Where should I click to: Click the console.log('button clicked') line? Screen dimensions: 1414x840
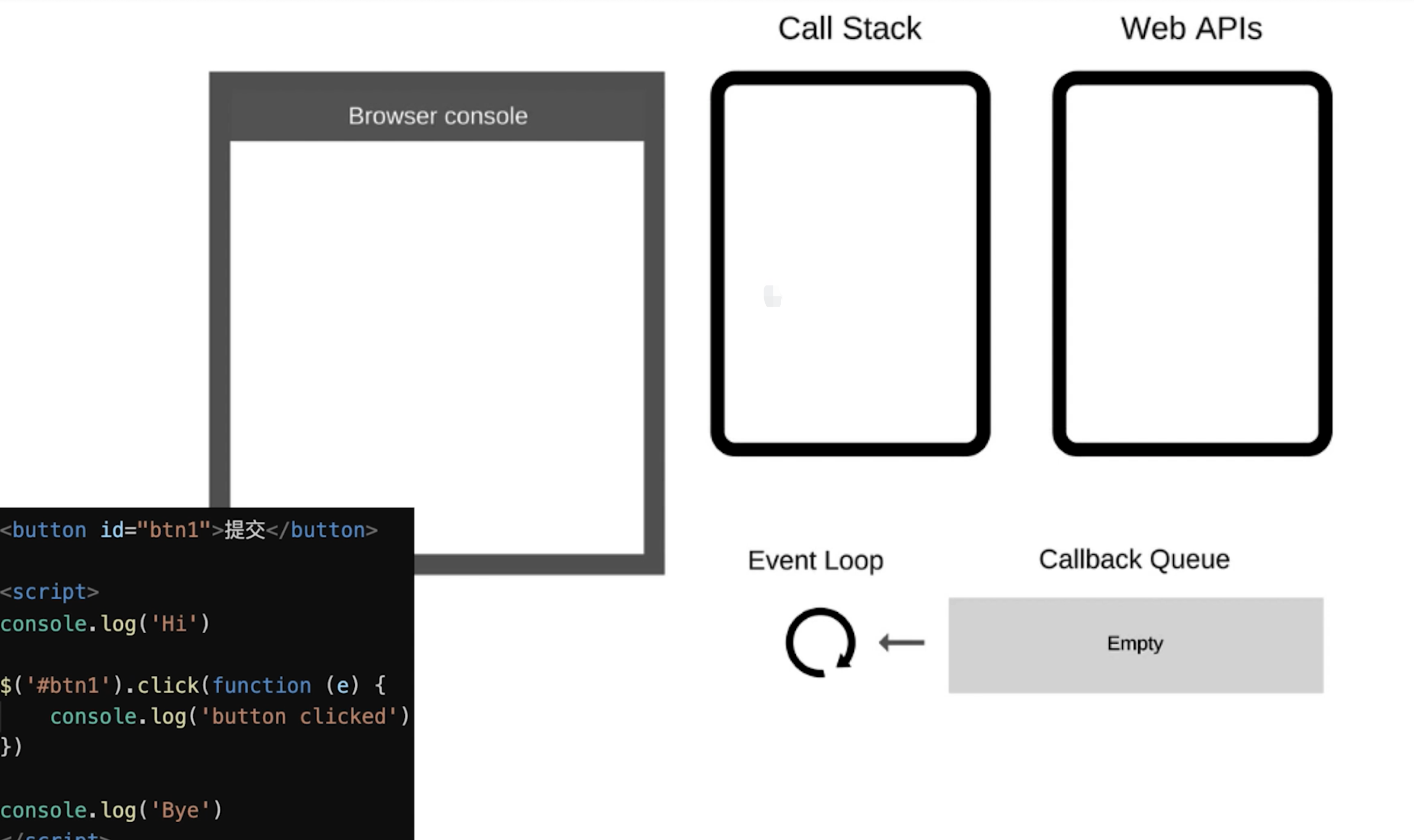pos(229,717)
